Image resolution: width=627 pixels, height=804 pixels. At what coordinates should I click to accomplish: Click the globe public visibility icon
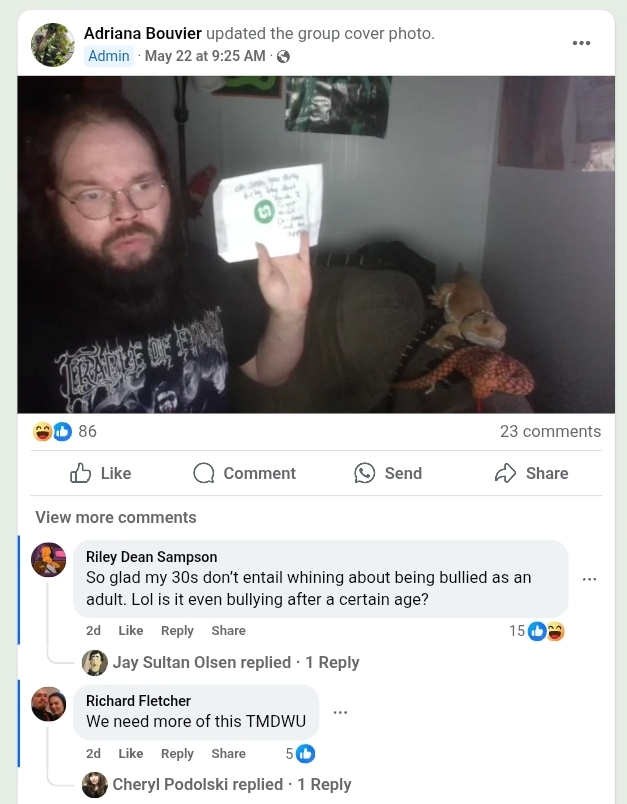[283, 56]
